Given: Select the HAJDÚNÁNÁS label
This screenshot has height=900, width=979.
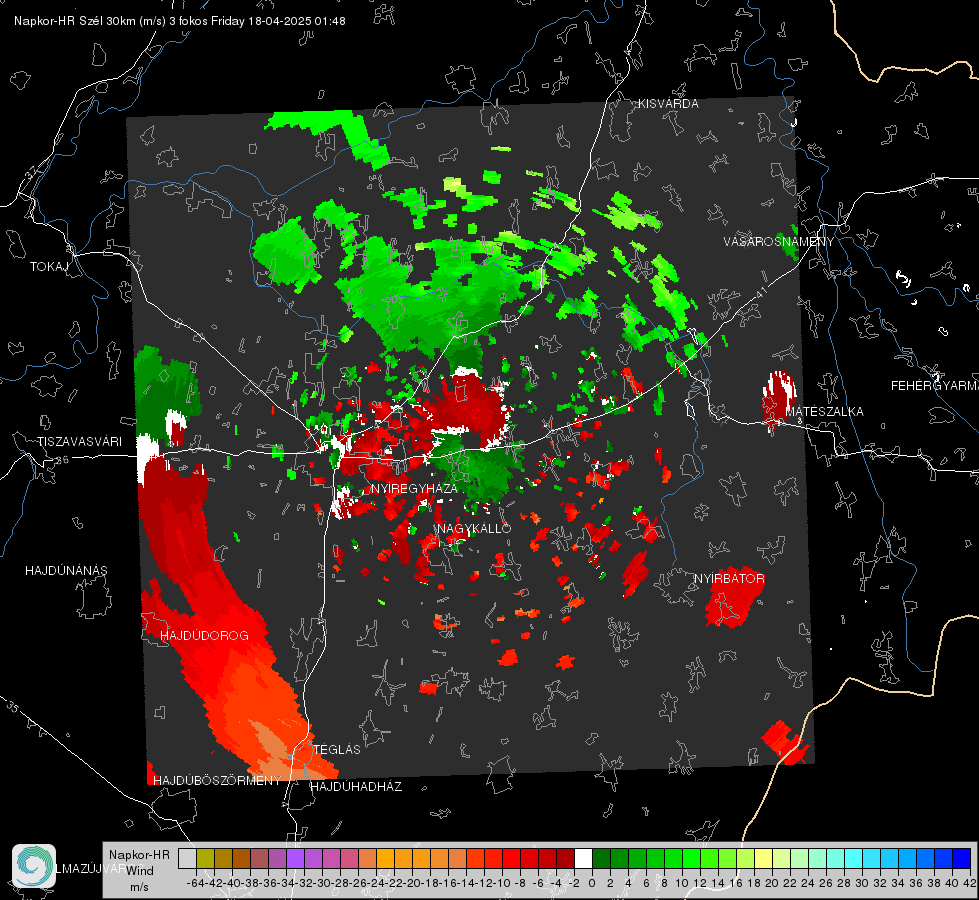Looking at the screenshot, I should pyautogui.click(x=66, y=570).
